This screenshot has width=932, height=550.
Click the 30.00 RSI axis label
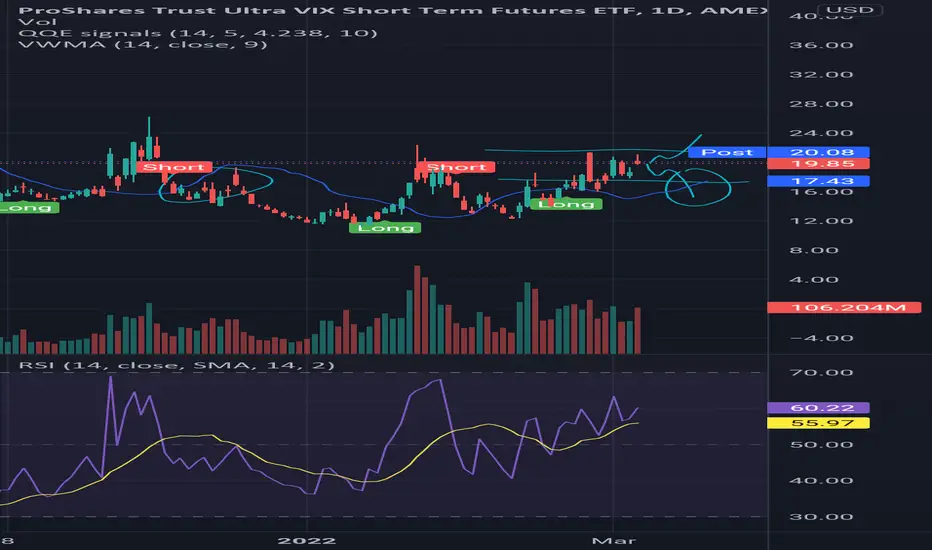point(821,517)
